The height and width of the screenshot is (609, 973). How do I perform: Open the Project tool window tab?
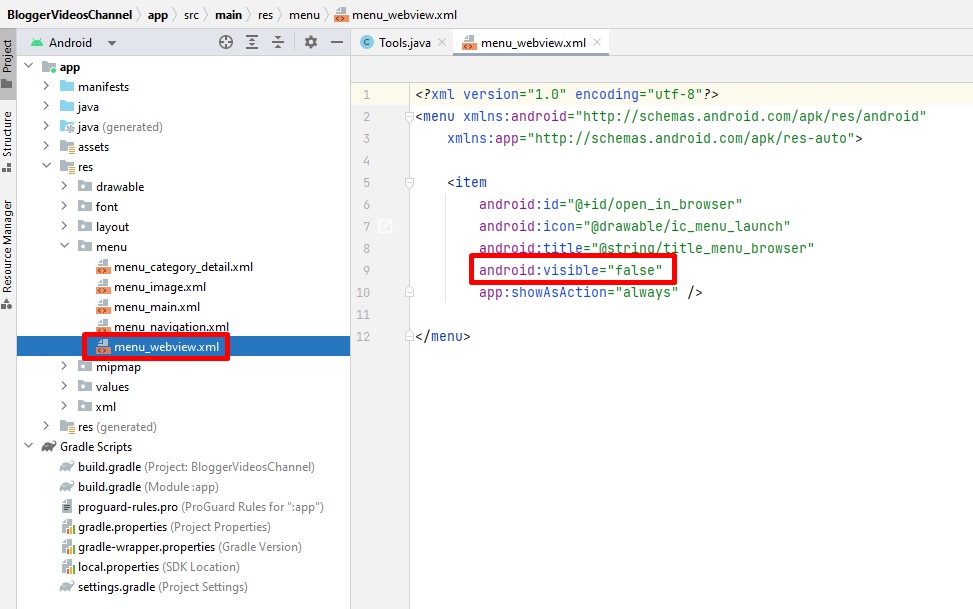click(7, 63)
